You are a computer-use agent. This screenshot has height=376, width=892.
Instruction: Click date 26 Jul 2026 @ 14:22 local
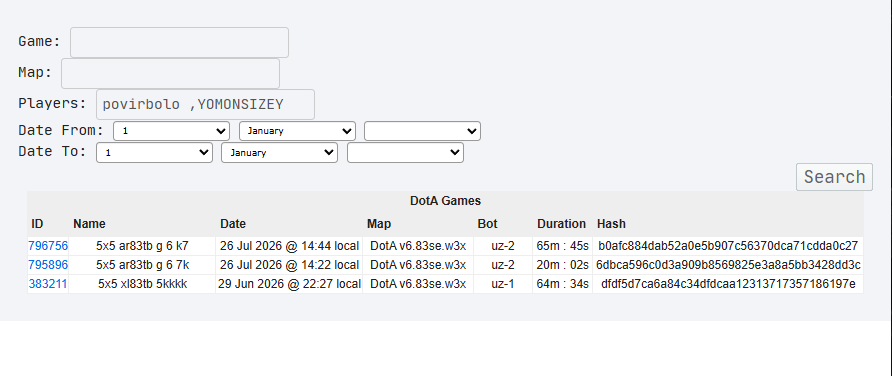point(289,265)
